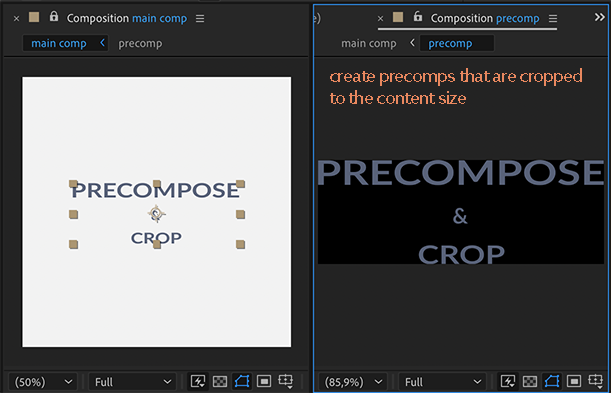Open the 50% magnification dropdown
The image size is (611, 393).
(x=43, y=382)
